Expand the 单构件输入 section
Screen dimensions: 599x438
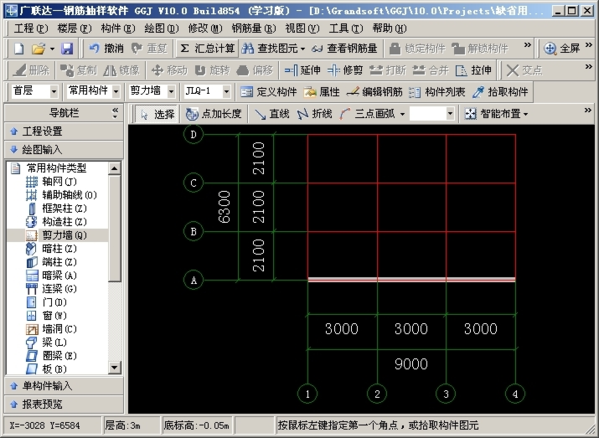[64, 386]
